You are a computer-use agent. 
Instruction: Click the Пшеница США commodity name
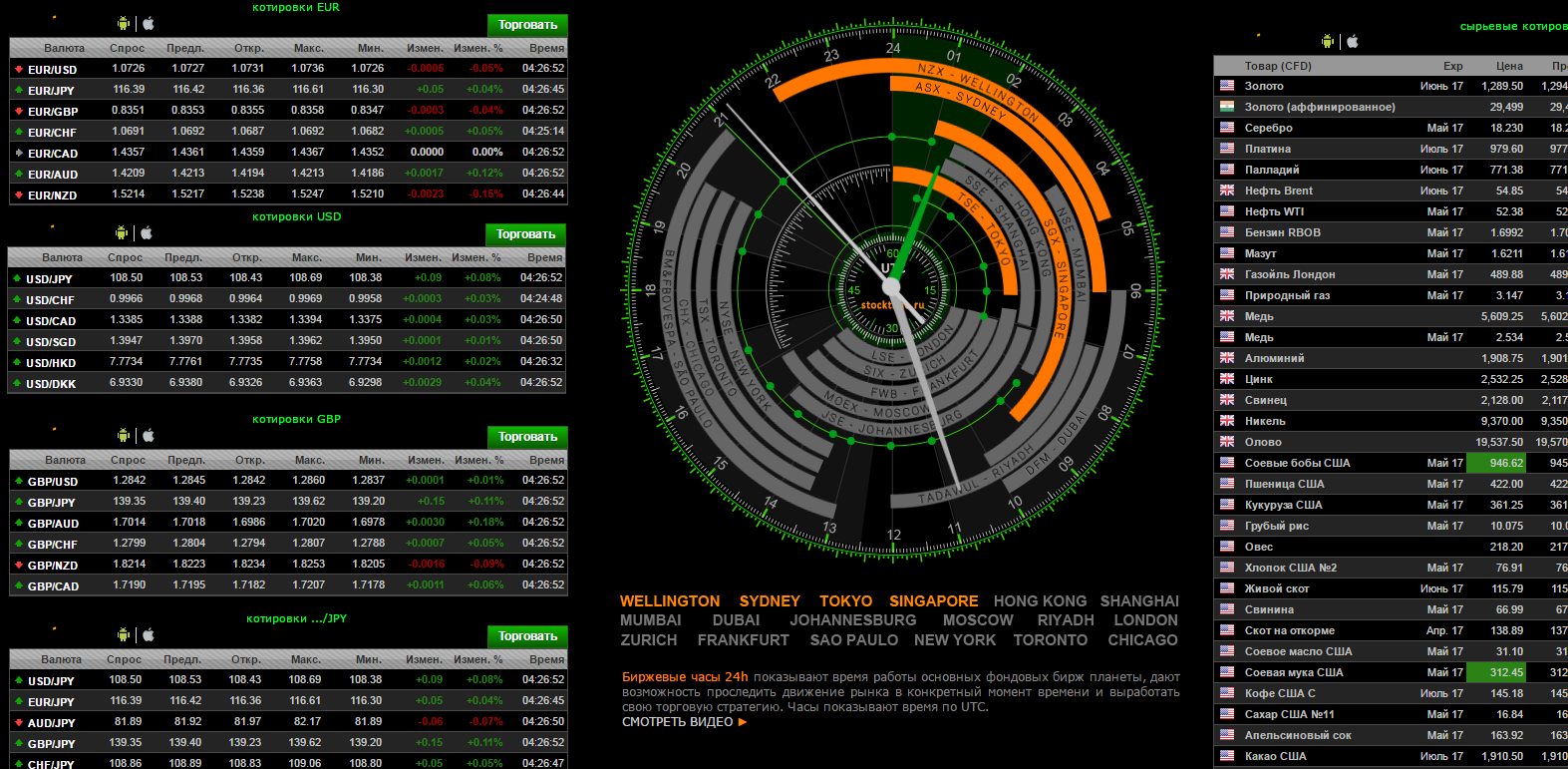(1285, 484)
